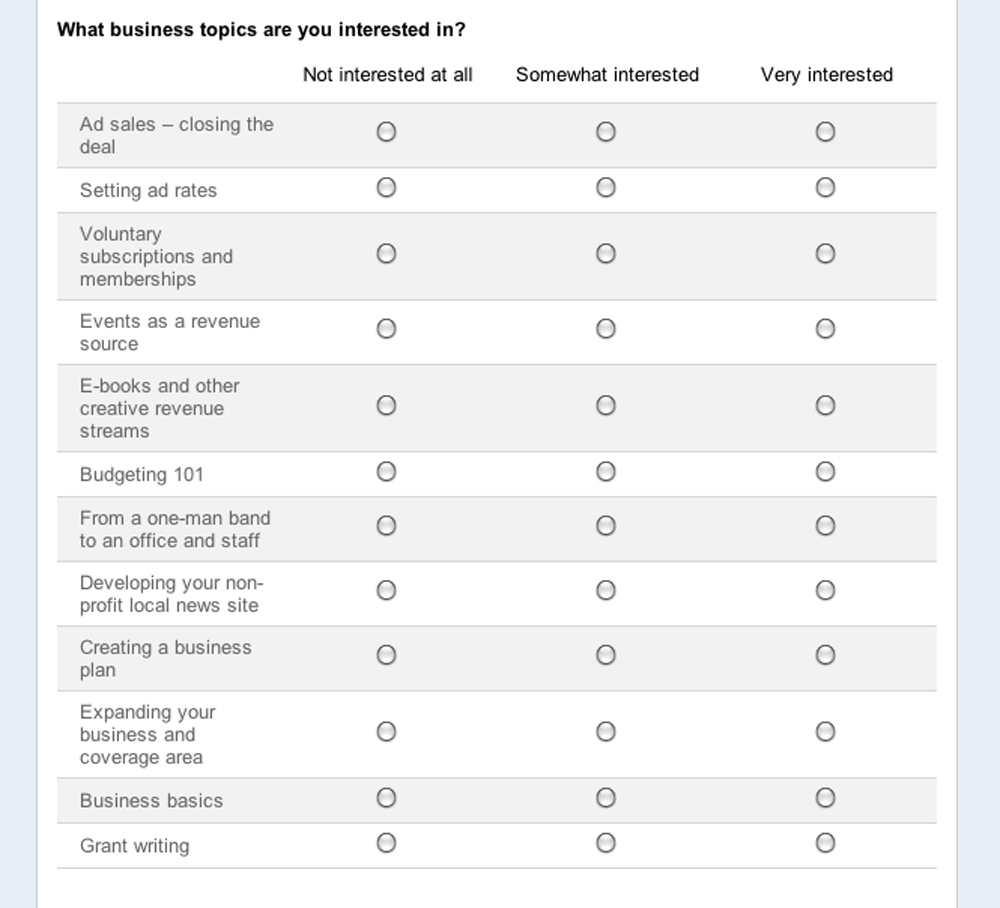The height and width of the screenshot is (908, 1000).
Task: Mark Somewhat interested for Setting ad rates
Action: pos(605,187)
